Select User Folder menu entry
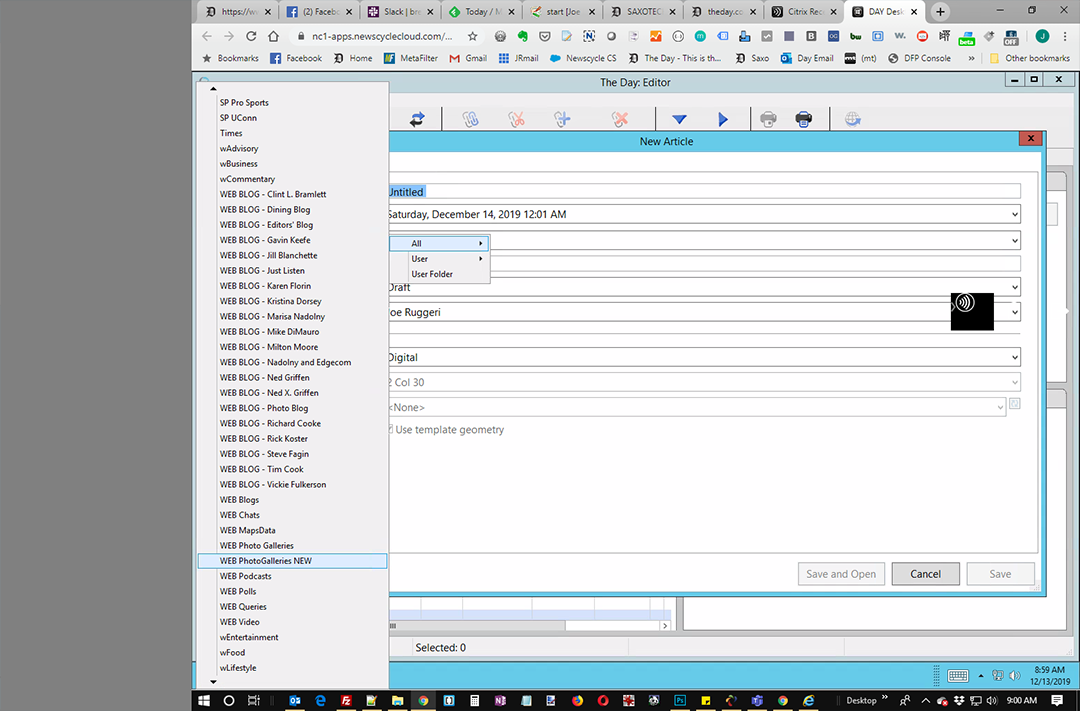Image resolution: width=1080 pixels, height=711 pixels. coord(439,274)
